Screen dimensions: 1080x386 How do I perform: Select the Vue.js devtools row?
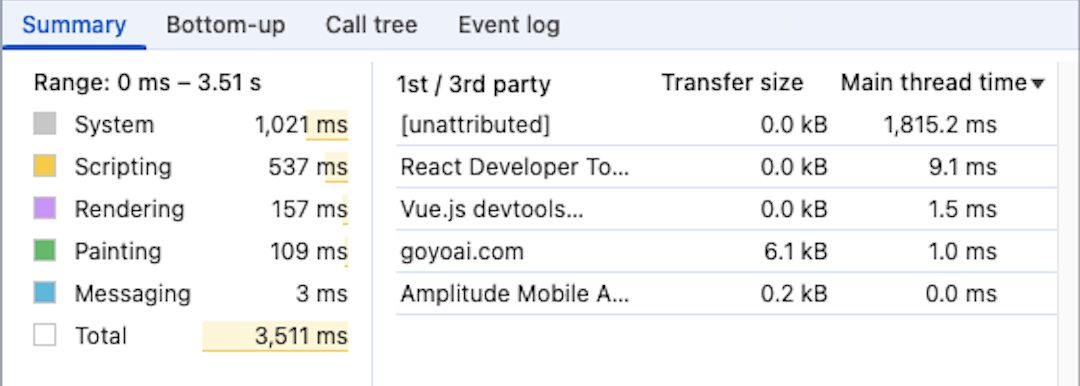click(x=726, y=209)
